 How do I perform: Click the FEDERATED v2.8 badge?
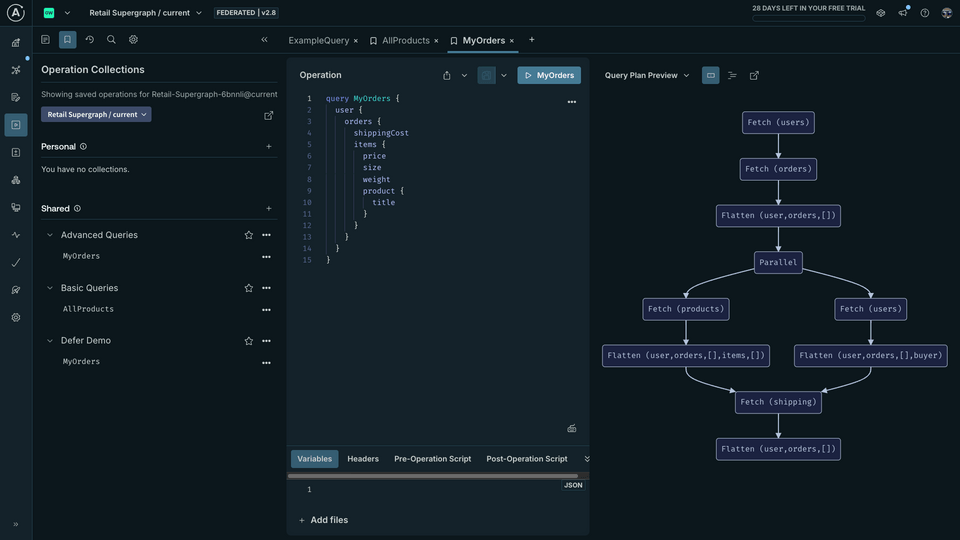(246, 13)
